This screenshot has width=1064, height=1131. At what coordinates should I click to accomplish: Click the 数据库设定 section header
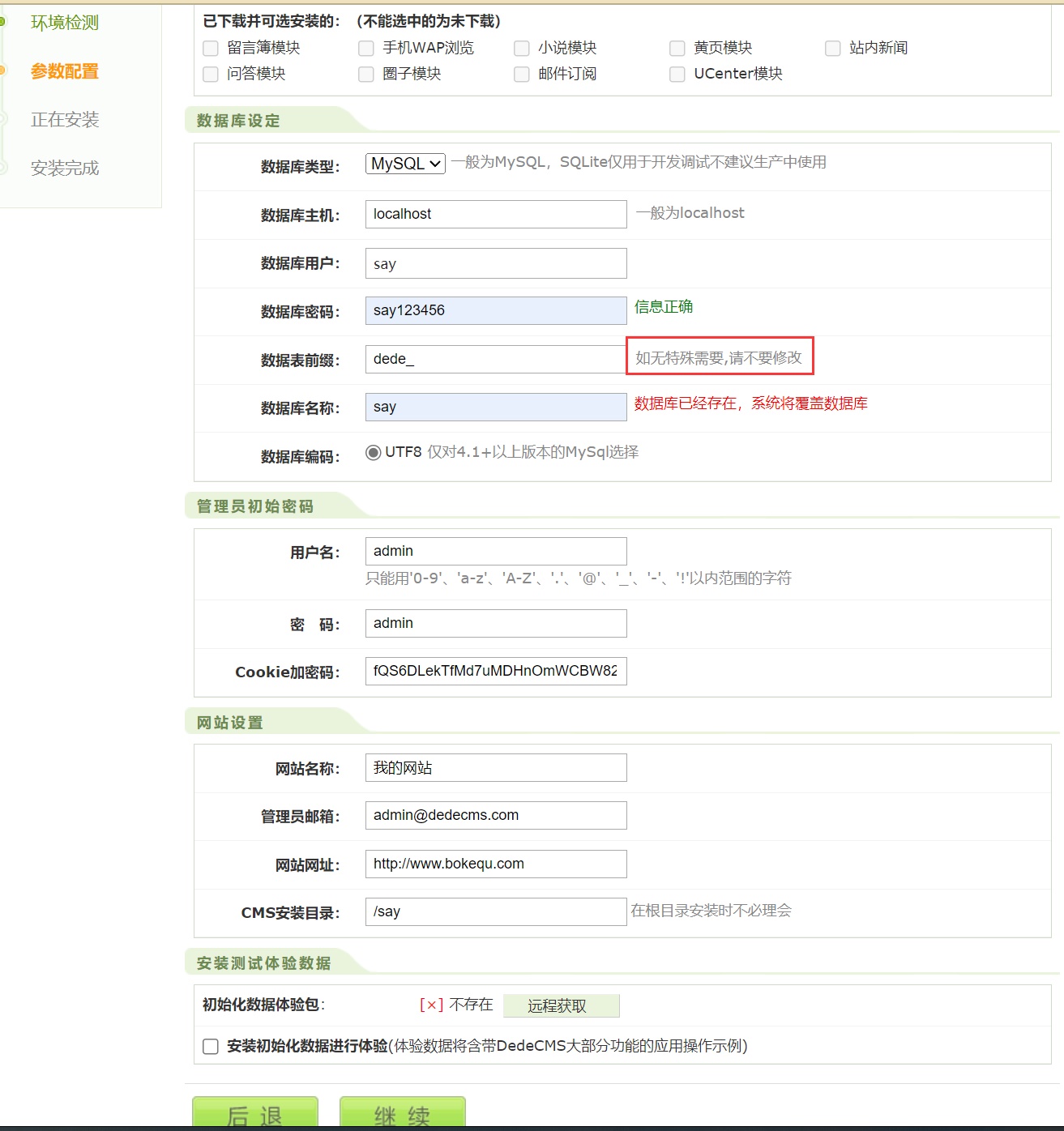point(238,121)
